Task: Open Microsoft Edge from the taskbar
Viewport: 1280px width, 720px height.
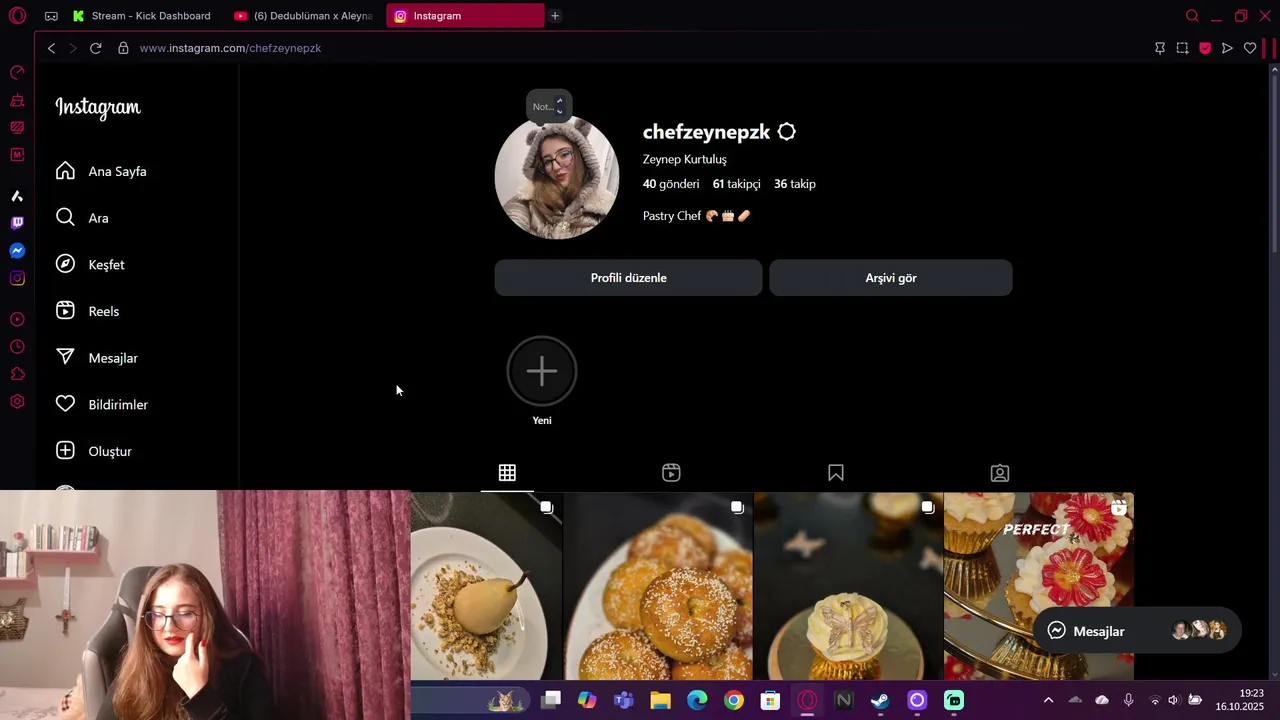Action: coord(697,700)
